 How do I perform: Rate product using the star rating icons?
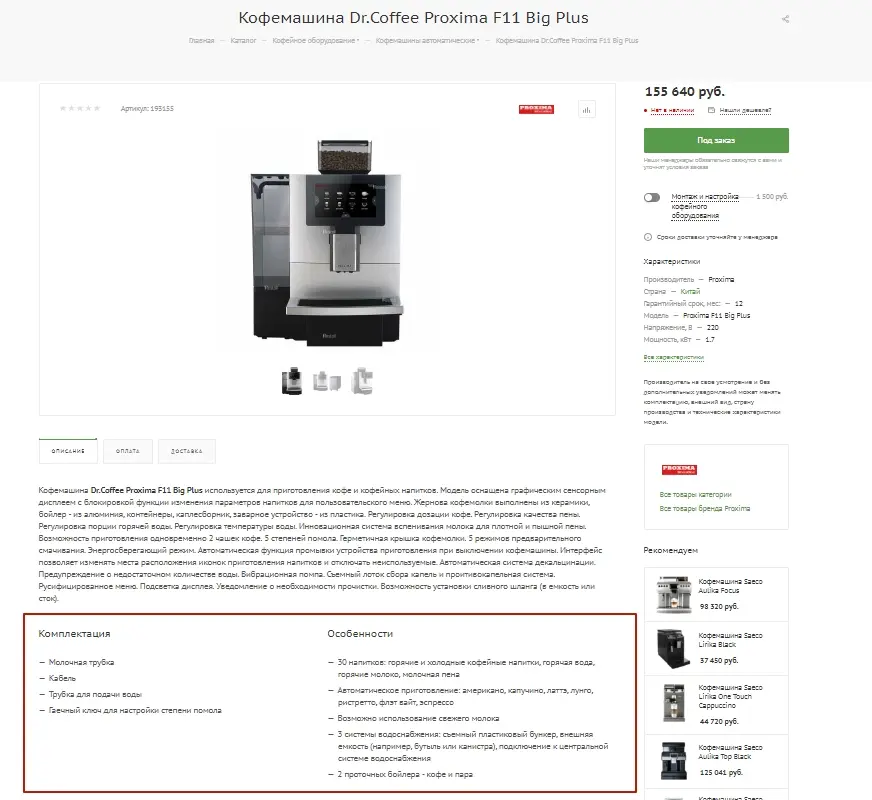coord(80,108)
